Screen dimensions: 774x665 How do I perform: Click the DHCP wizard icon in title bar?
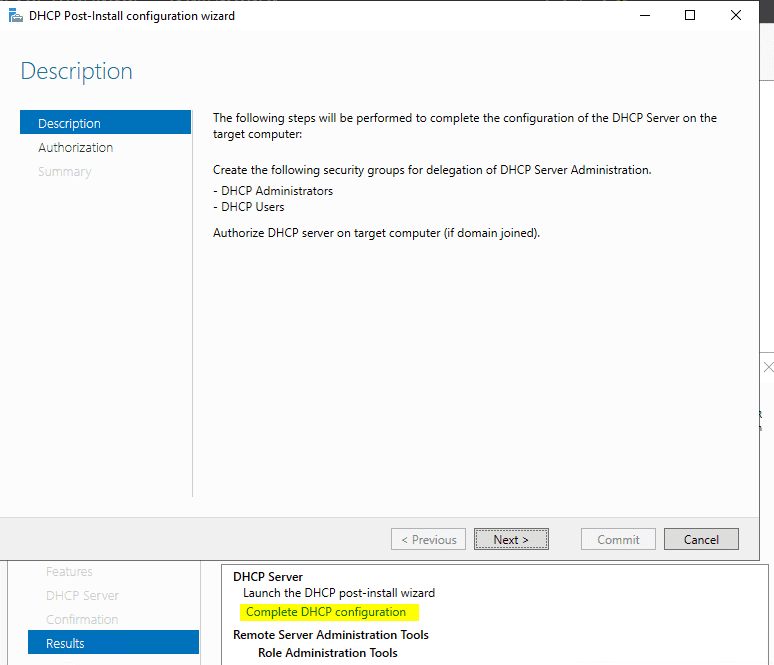(x=15, y=16)
